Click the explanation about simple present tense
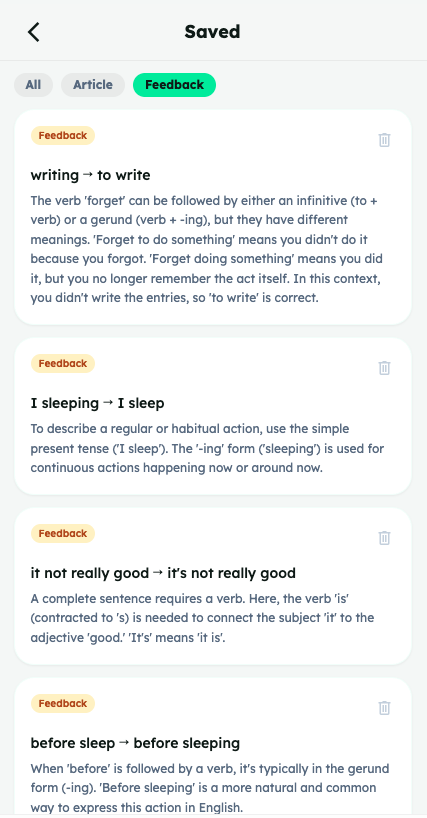Screen dimensions: 427x818 (207, 448)
